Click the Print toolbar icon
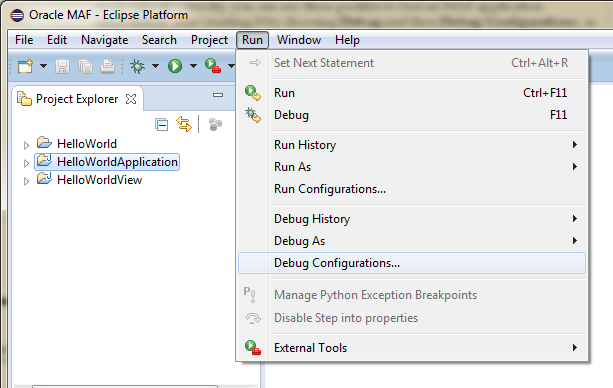This screenshot has height=388, width=613. pyautogui.click(x=108, y=66)
